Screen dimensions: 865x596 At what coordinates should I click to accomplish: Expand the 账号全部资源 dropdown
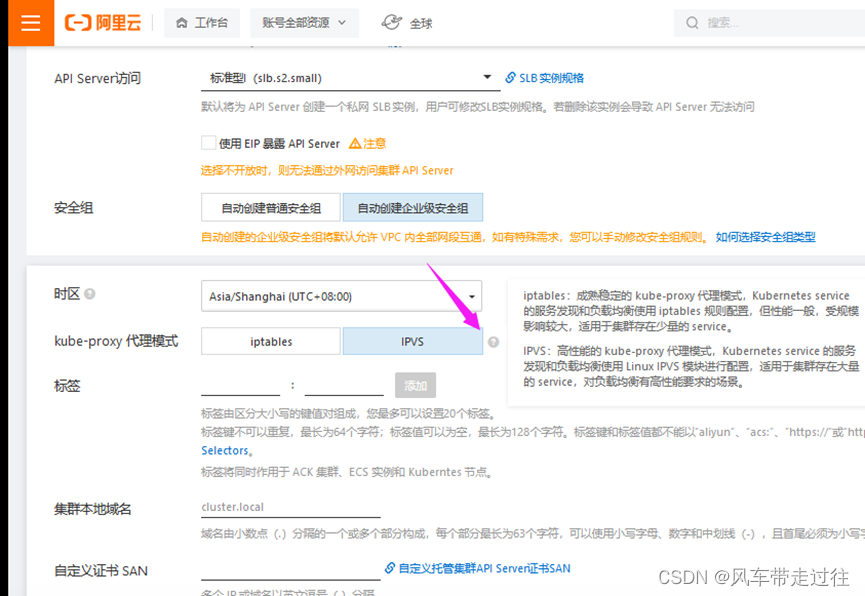tap(304, 23)
